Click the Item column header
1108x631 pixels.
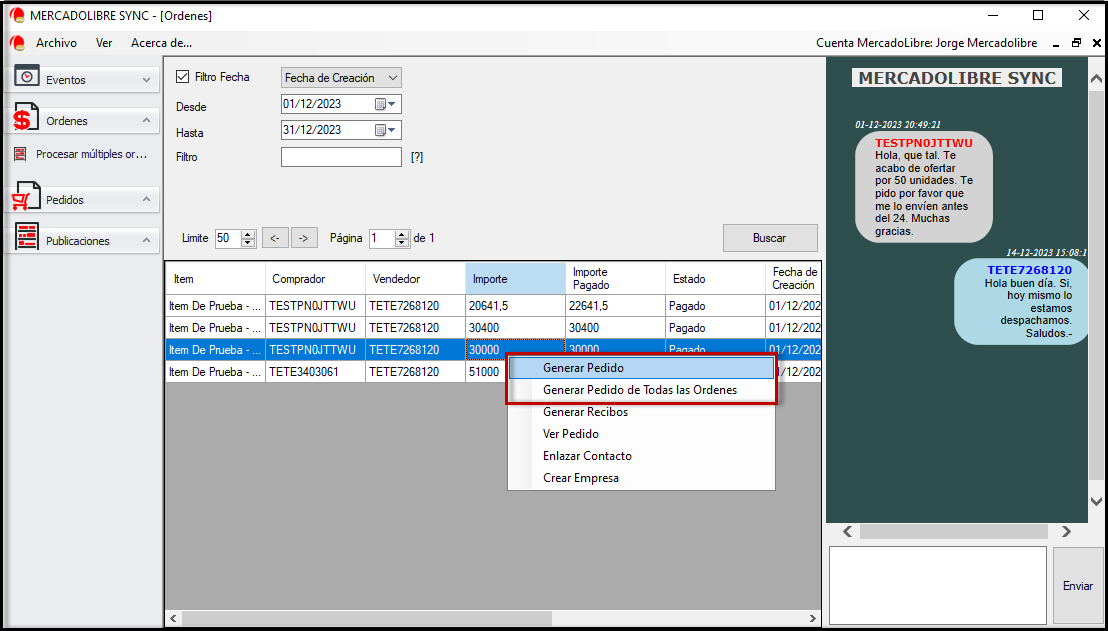(216, 279)
